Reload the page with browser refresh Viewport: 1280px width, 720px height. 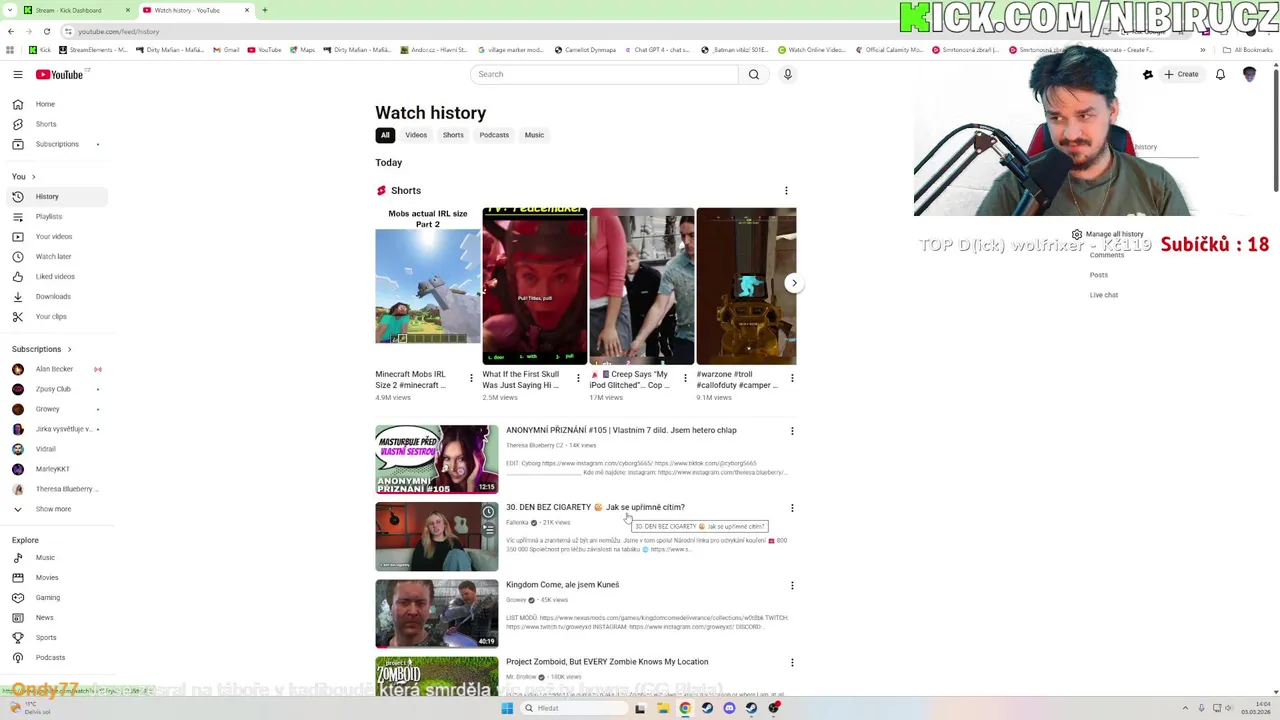coord(46,31)
